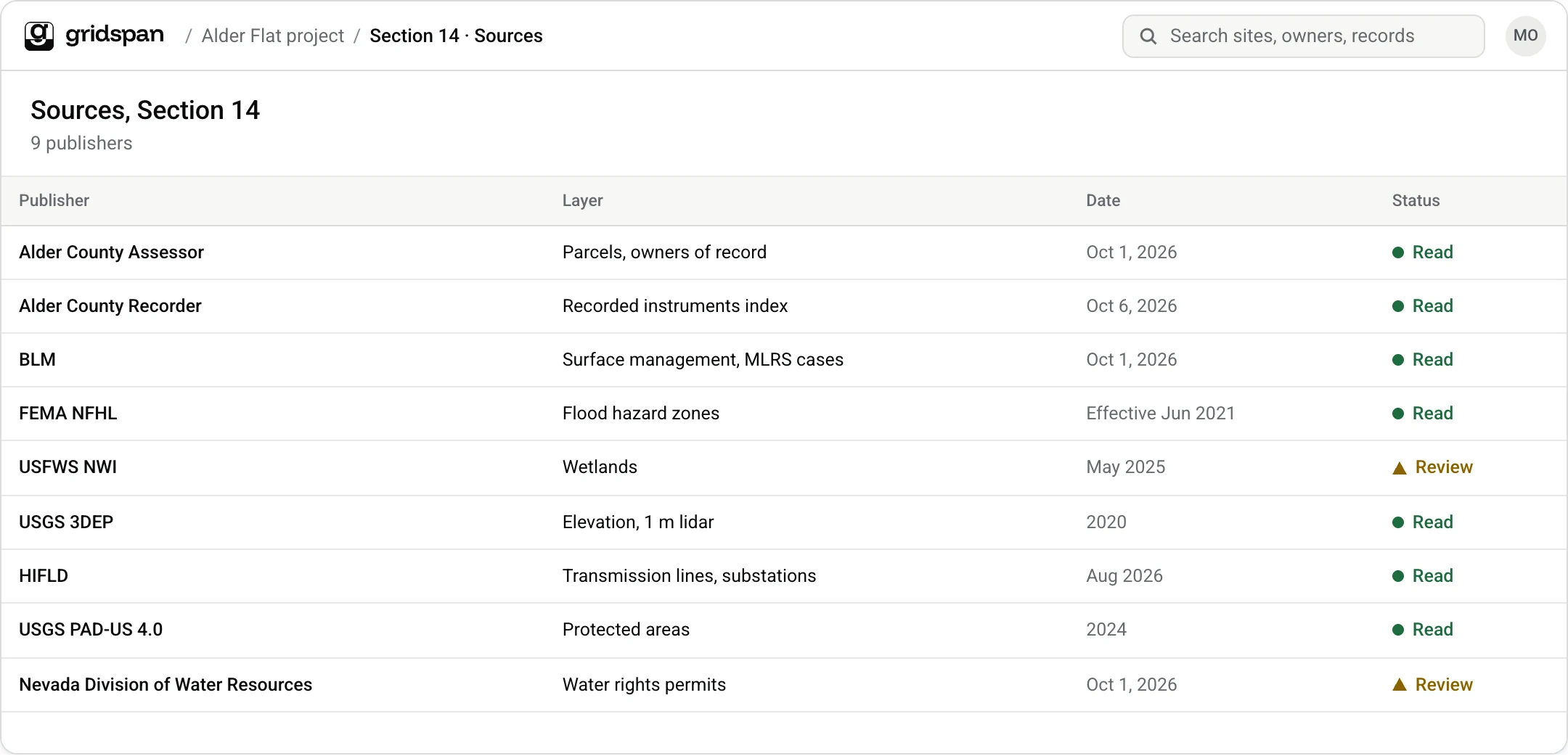
Task: Click the Parcels, owners of record layer
Action: click(664, 252)
